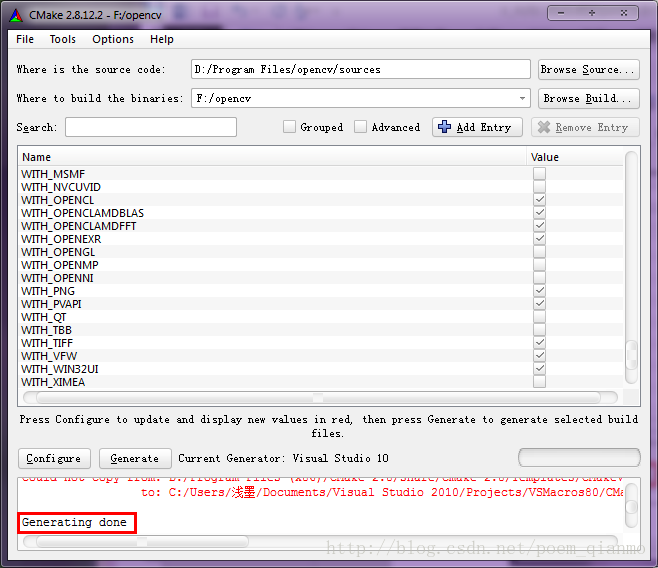Select the WITH_WIN32UI entry name
Image resolution: width=658 pixels, height=568 pixels.
pyautogui.click(x=60, y=369)
